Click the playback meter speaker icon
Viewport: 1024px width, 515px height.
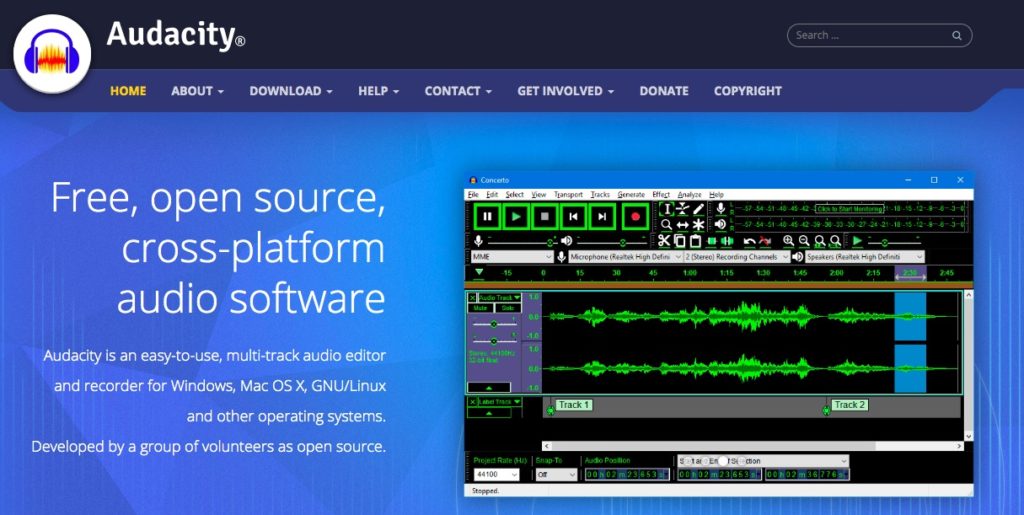(x=720, y=225)
